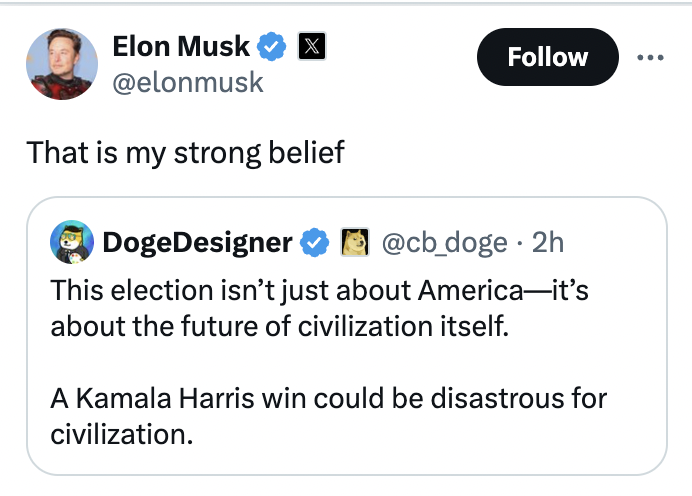Open the @elonmusk handle link
The height and width of the screenshot is (496, 692).
(x=188, y=82)
